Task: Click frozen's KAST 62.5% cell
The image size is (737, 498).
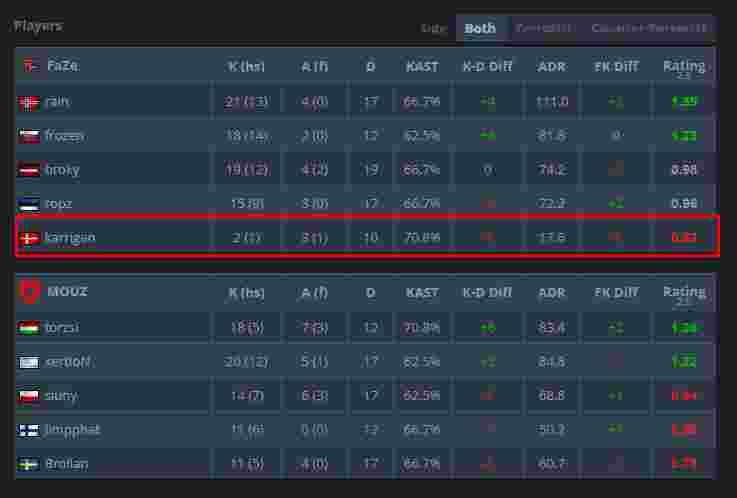Action: [x=422, y=136]
